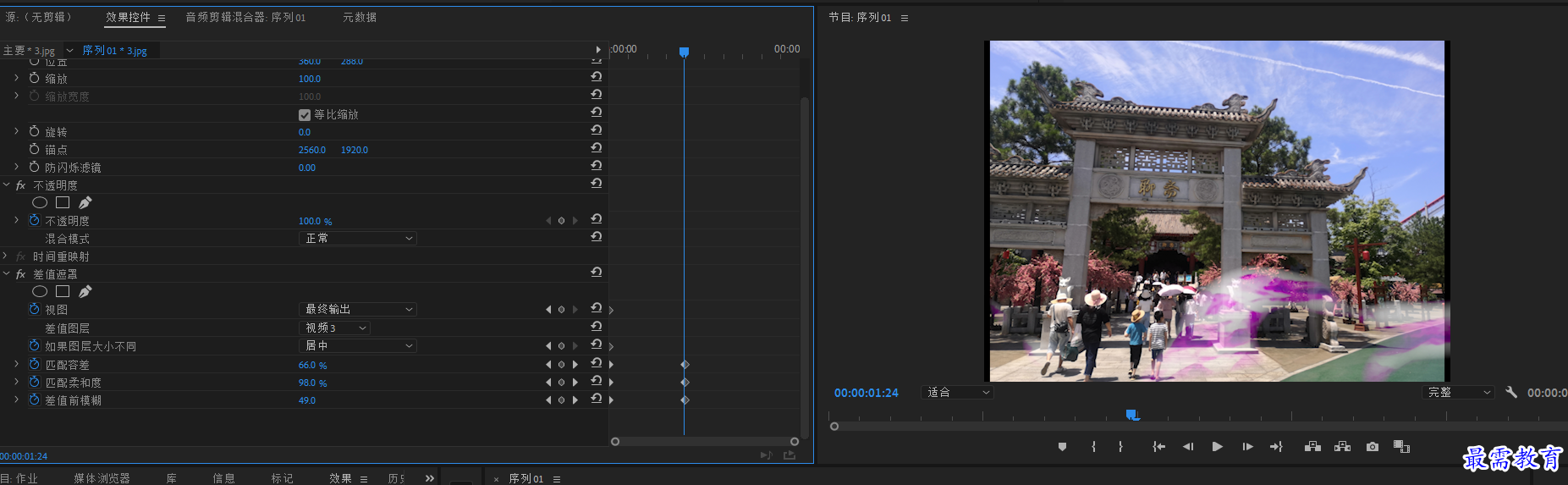Select the pen mask tool under 差值遮罩
The width and height of the screenshot is (1568, 485).
85,291
